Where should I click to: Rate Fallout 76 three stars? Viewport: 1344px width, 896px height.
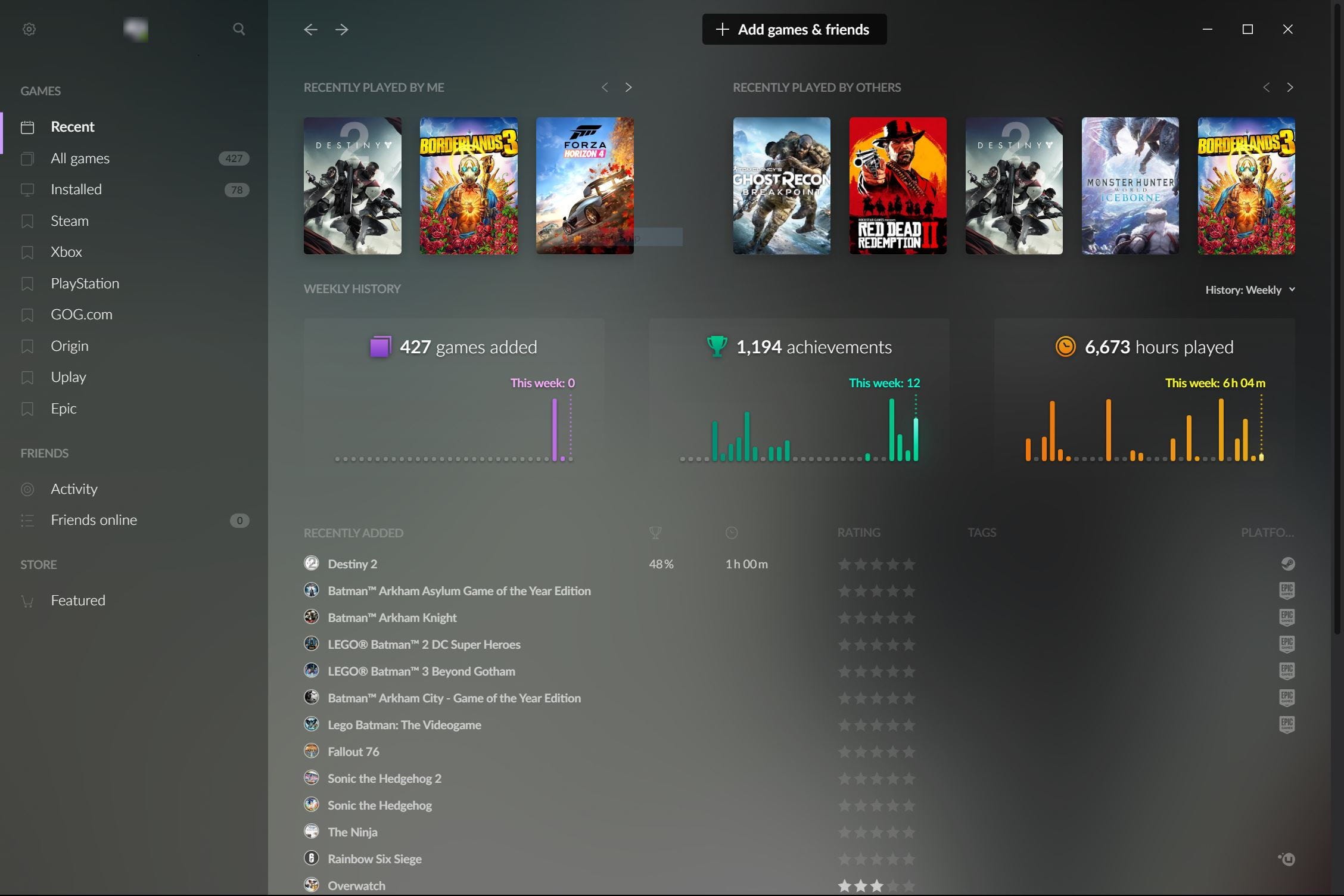coord(876,752)
